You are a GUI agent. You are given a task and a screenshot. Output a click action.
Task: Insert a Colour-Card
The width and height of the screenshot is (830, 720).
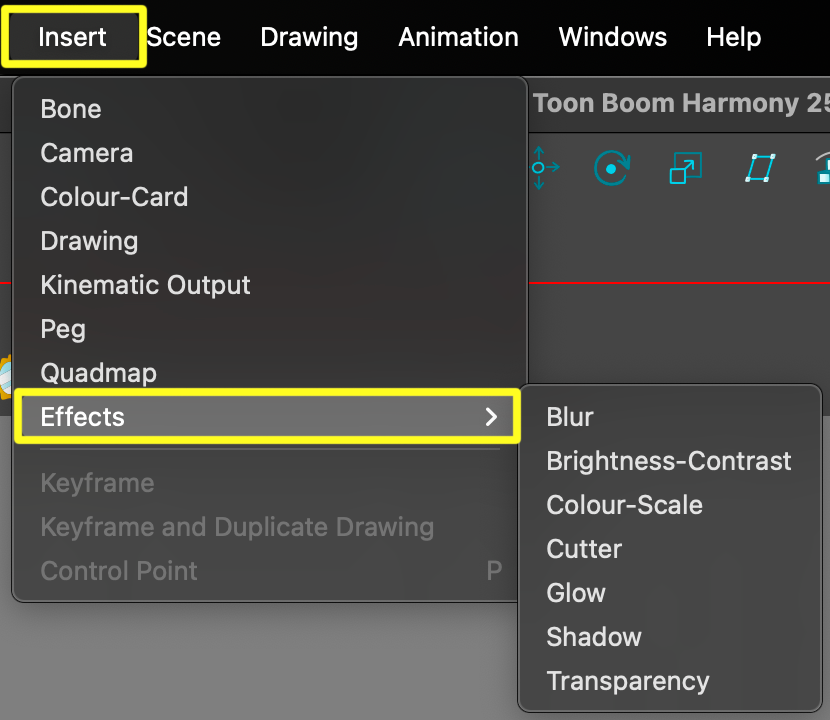113,196
